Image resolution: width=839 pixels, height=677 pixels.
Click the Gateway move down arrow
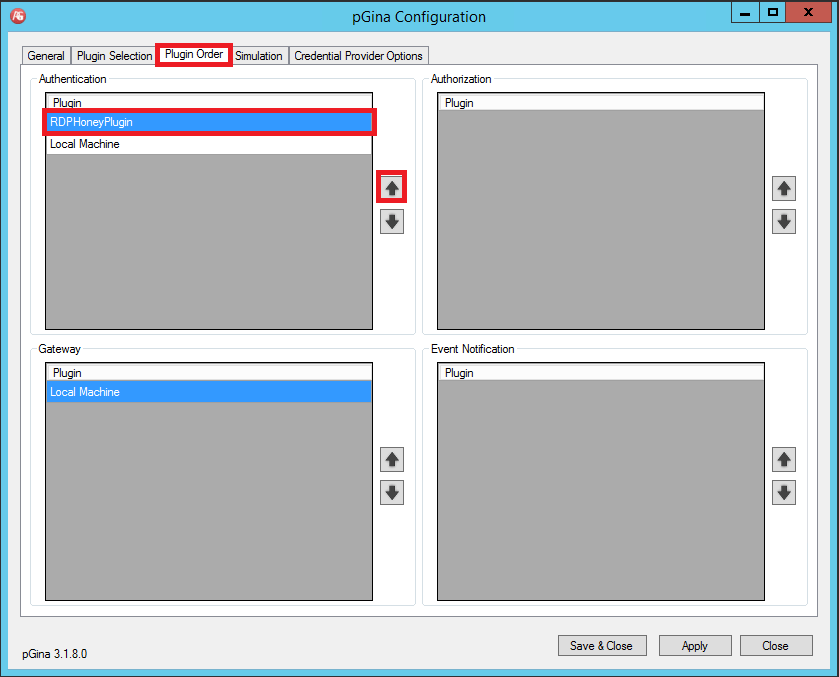392,493
